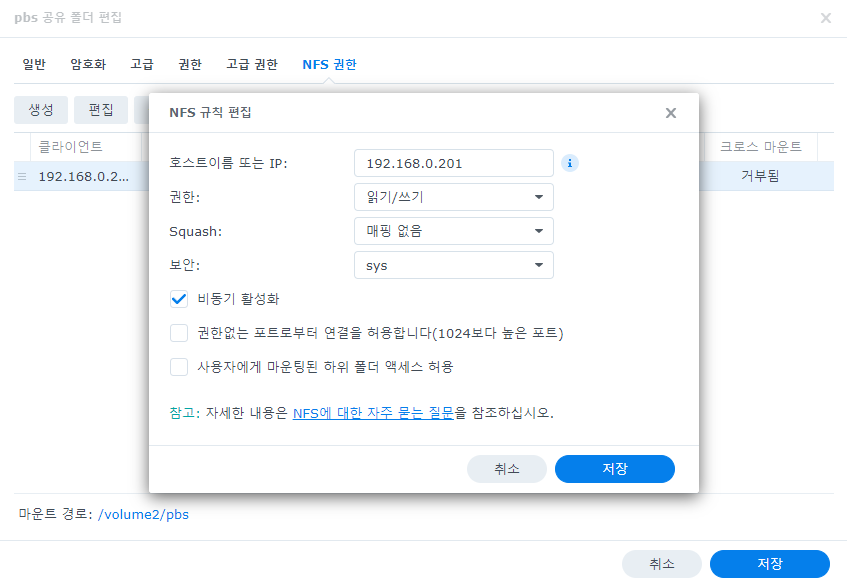The height and width of the screenshot is (585, 847).
Task: Enable 하위 폴더 액세스 허용 checkbox
Action: point(179,367)
